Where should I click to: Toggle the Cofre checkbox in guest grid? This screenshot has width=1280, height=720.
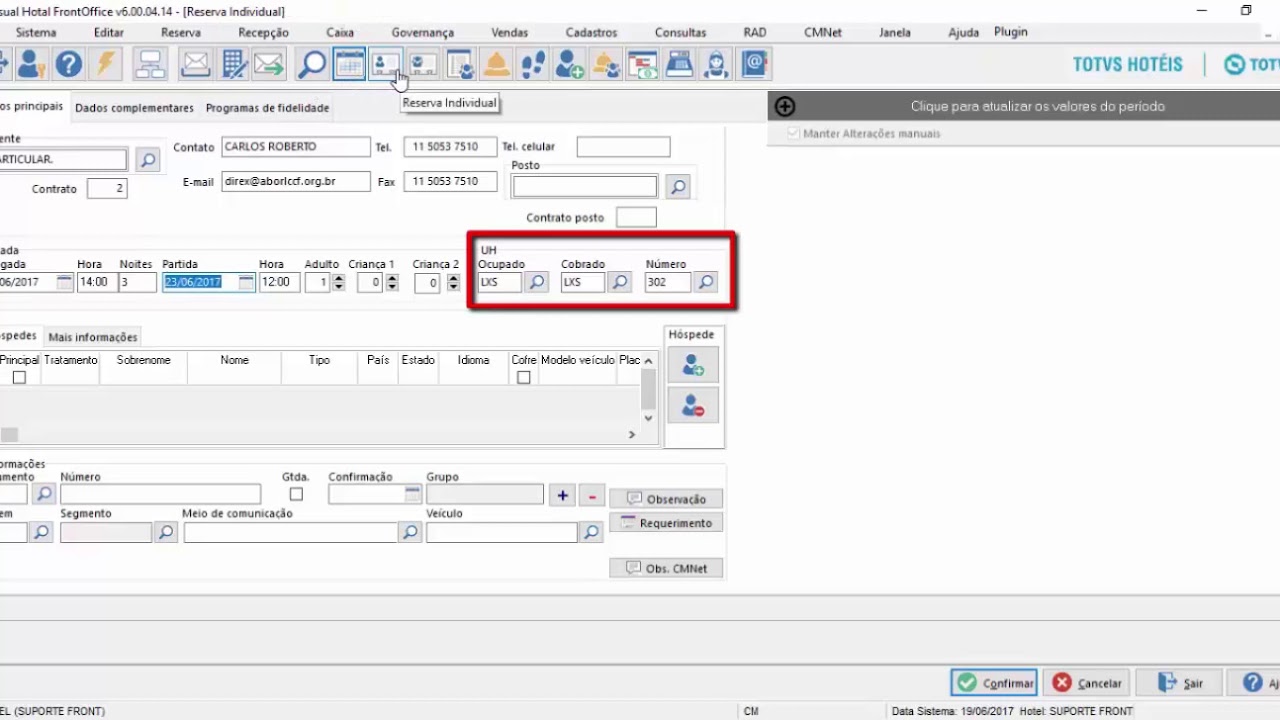(x=523, y=377)
